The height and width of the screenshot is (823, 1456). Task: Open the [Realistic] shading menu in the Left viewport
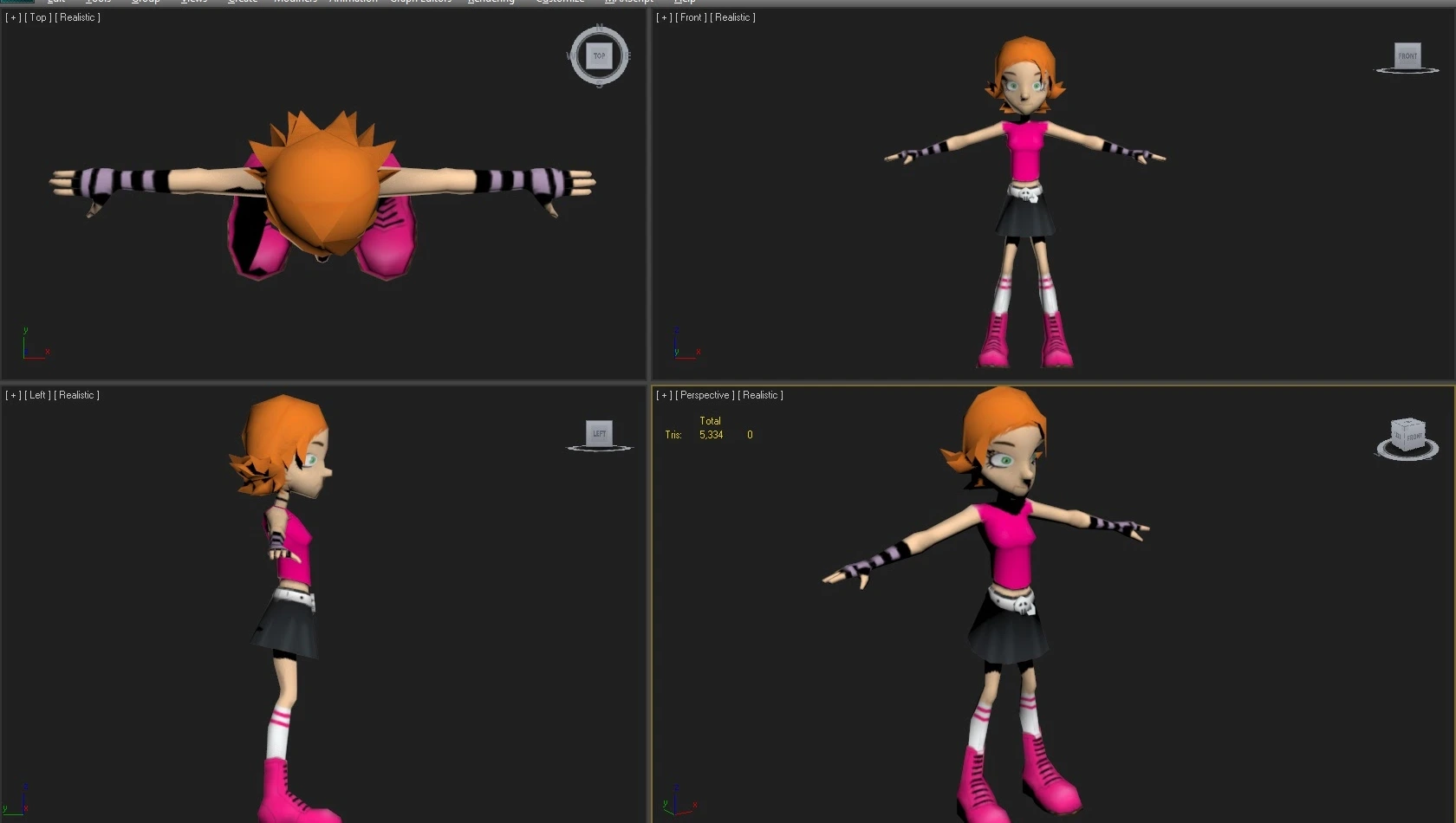(76, 395)
